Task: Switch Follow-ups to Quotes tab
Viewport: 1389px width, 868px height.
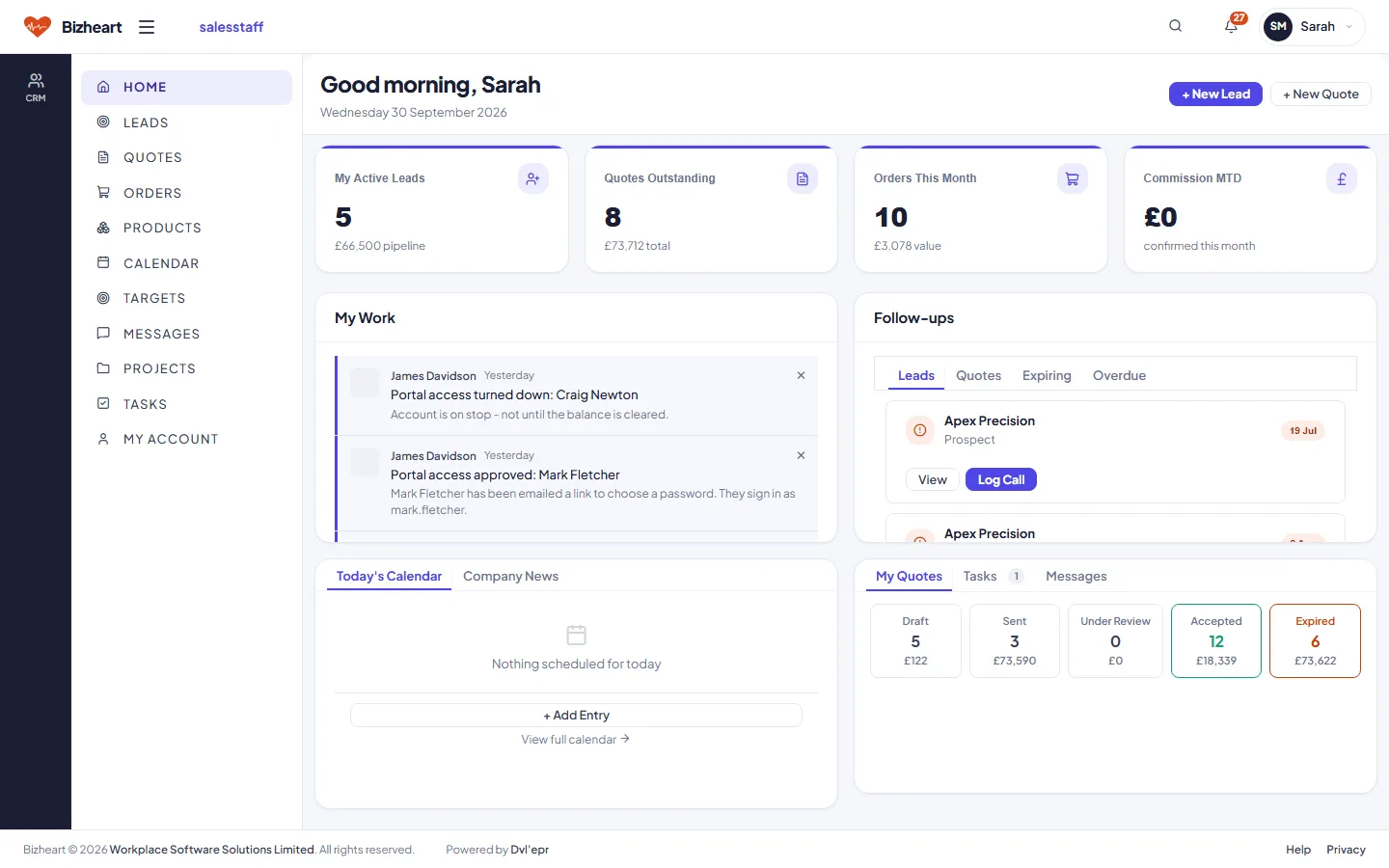Action: (x=978, y=375)
